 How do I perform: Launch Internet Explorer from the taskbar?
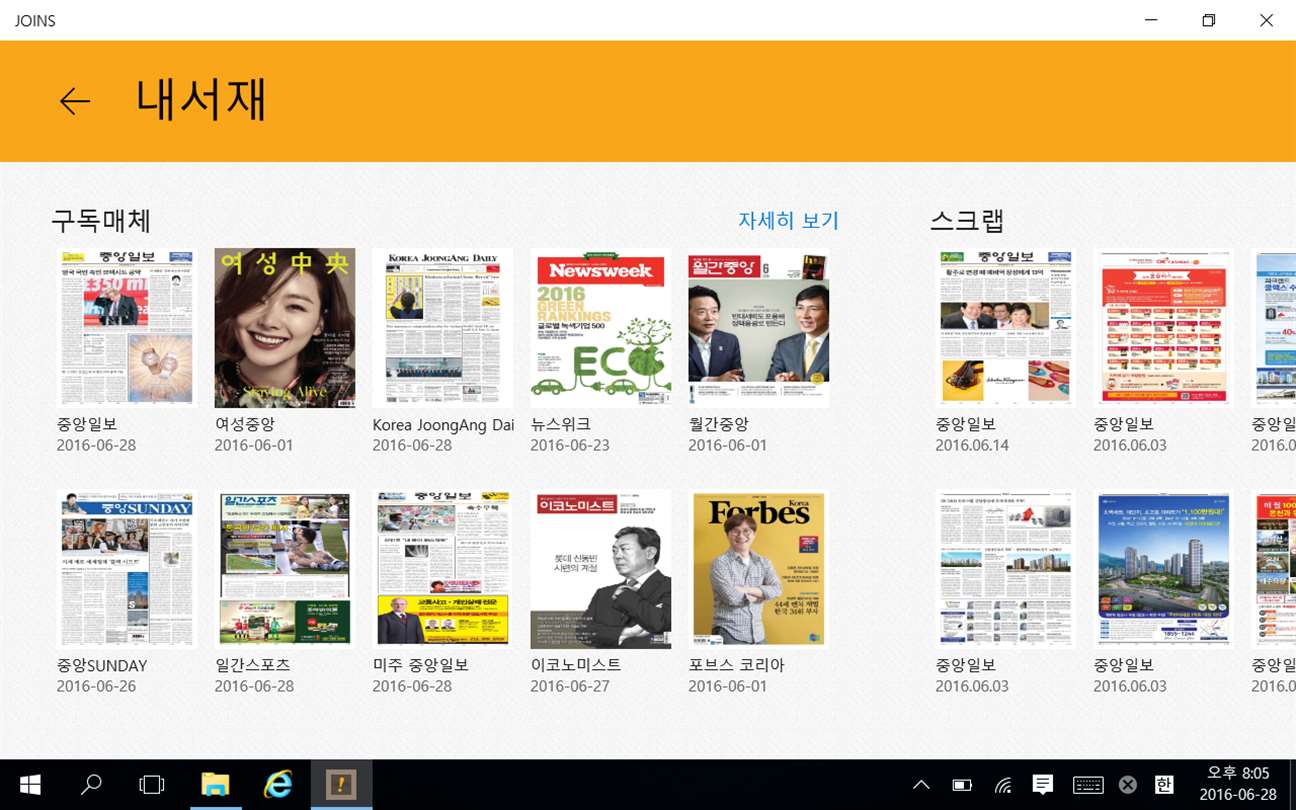(277, 785)
